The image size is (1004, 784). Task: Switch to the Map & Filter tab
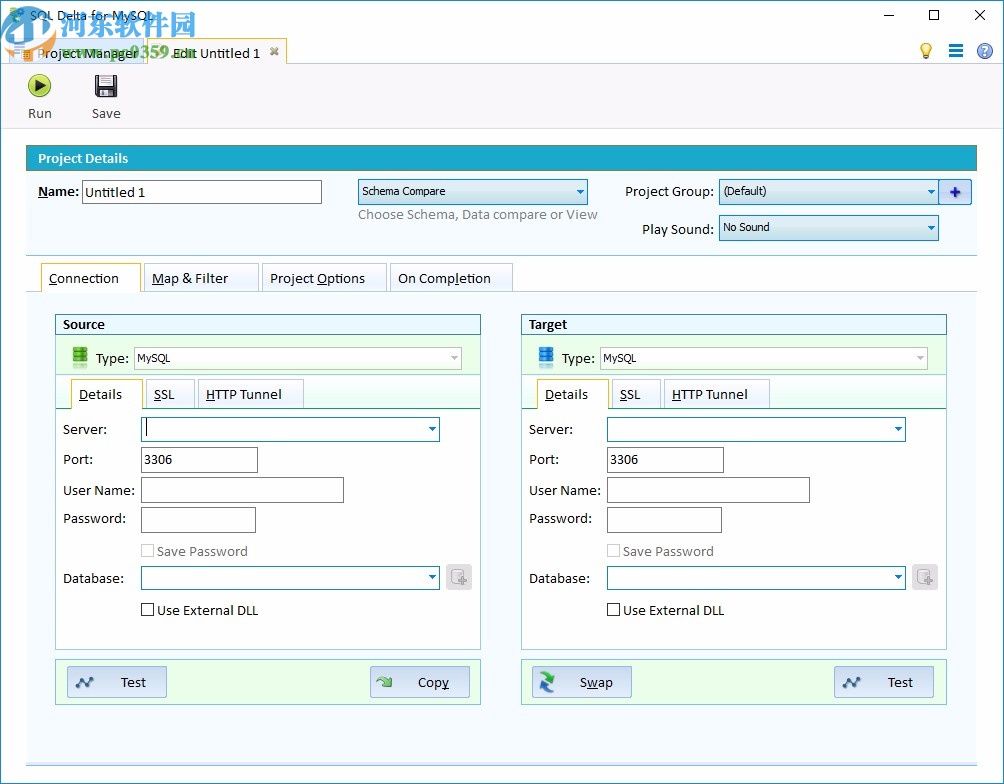(200, 277)
